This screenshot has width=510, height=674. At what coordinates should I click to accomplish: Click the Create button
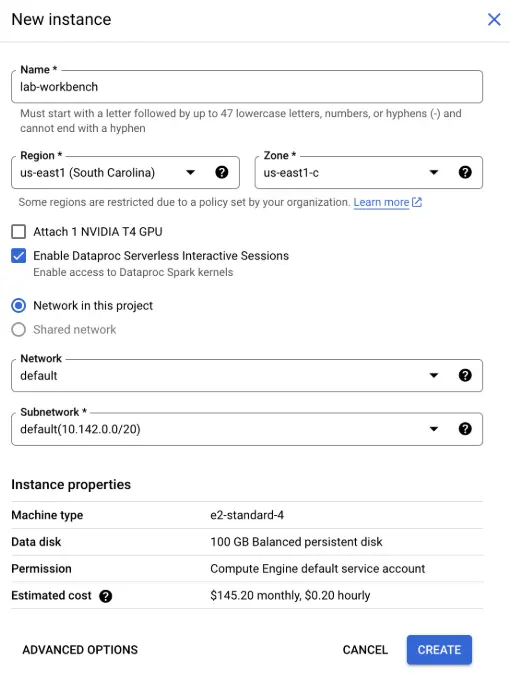(439, 649)
